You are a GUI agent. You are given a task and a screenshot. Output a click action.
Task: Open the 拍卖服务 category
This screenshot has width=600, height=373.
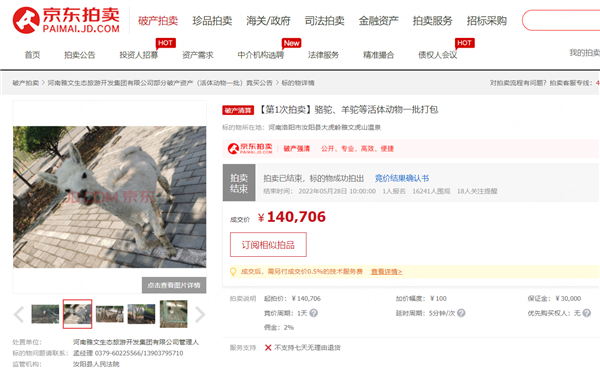432,21
